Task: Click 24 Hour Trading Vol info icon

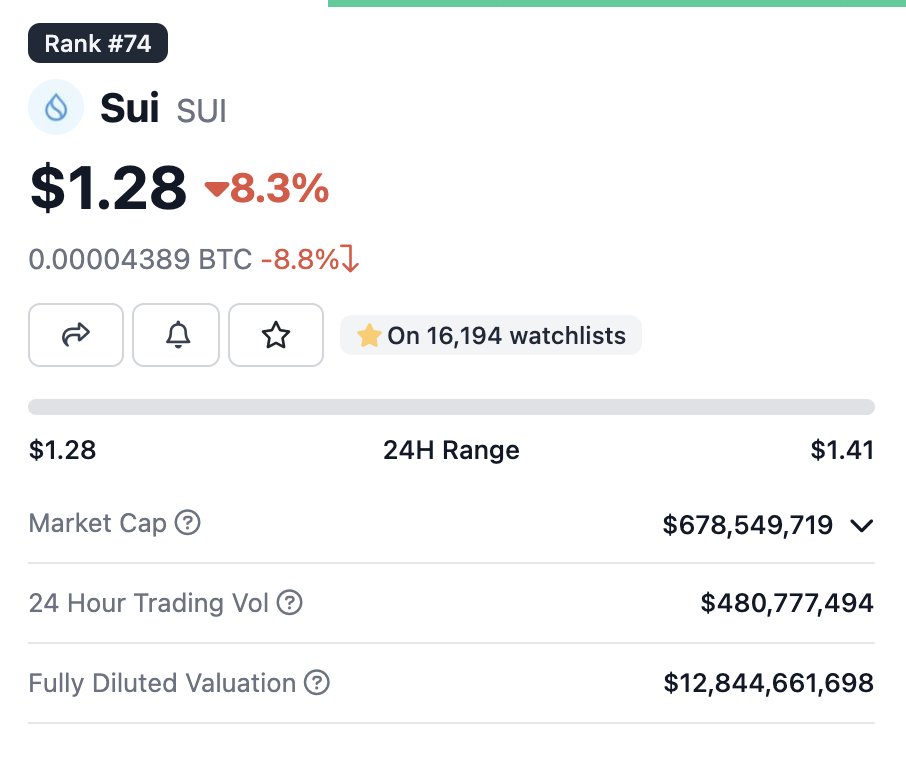Action: (x=289, y=602)
